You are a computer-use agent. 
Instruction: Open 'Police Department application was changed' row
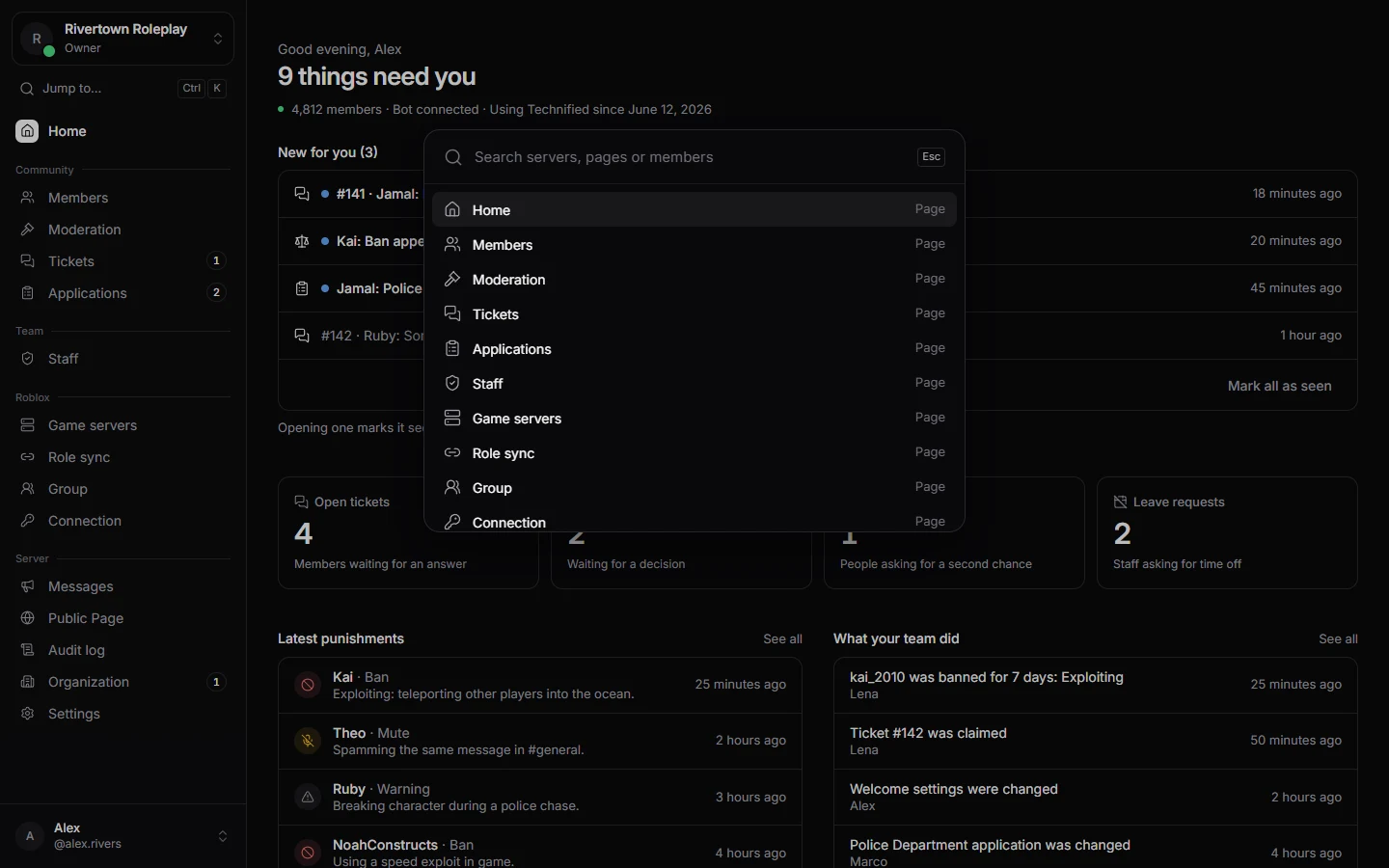pyautogui.click(x=1096, y=847)
